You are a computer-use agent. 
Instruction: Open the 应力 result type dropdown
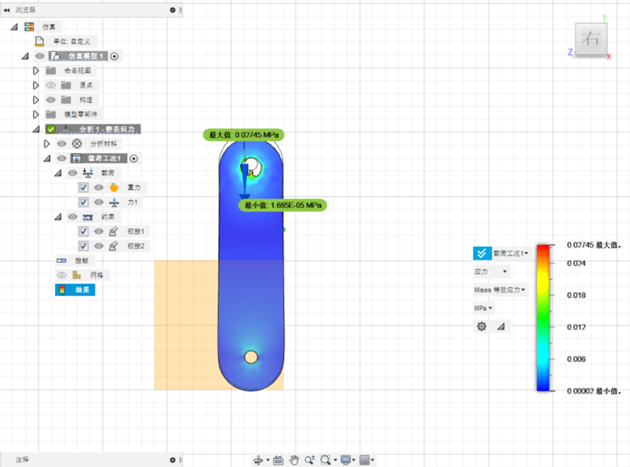(x=490, y=271)
